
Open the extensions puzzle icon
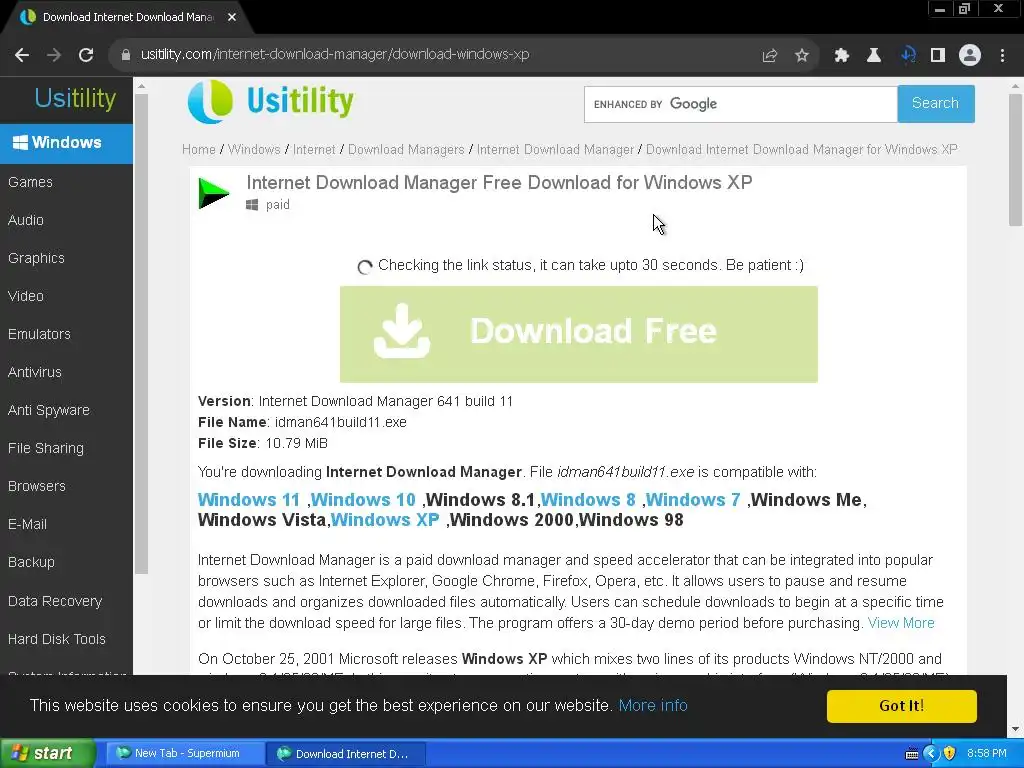point(842,56)
